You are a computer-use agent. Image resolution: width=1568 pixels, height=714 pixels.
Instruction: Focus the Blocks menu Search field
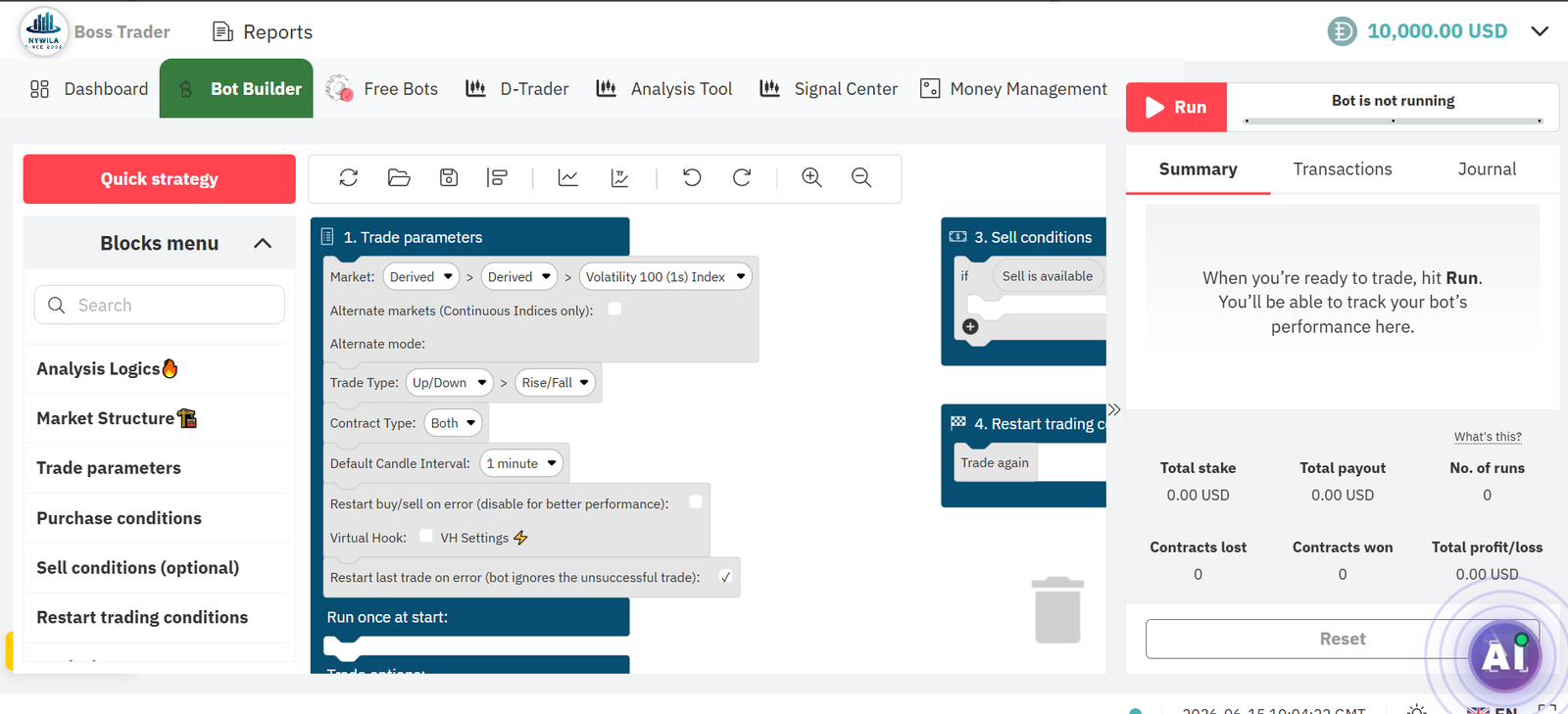click(160, 305)
